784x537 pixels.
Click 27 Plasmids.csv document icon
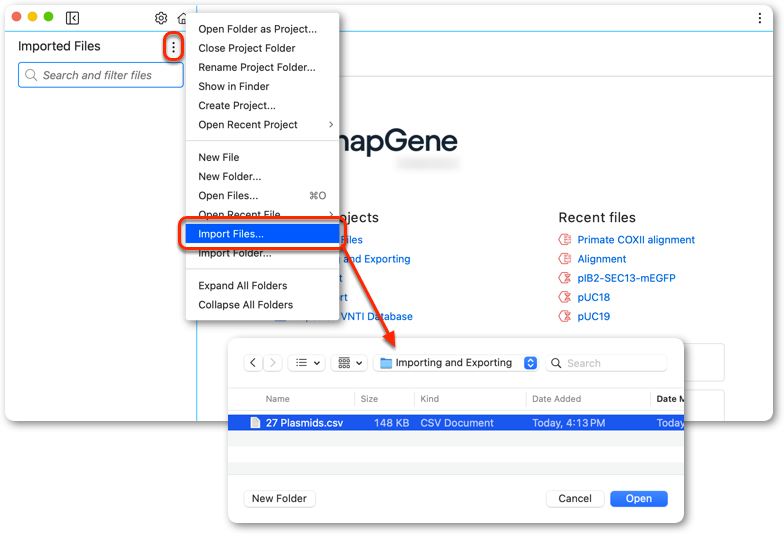coord(256,423)
